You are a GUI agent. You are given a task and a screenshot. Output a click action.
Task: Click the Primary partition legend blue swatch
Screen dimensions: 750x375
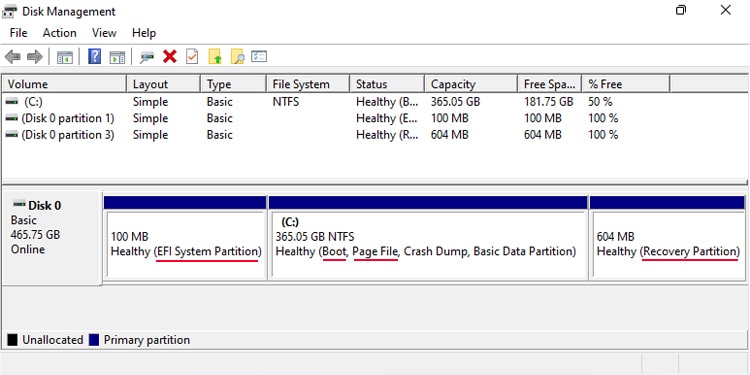(94, 340)
